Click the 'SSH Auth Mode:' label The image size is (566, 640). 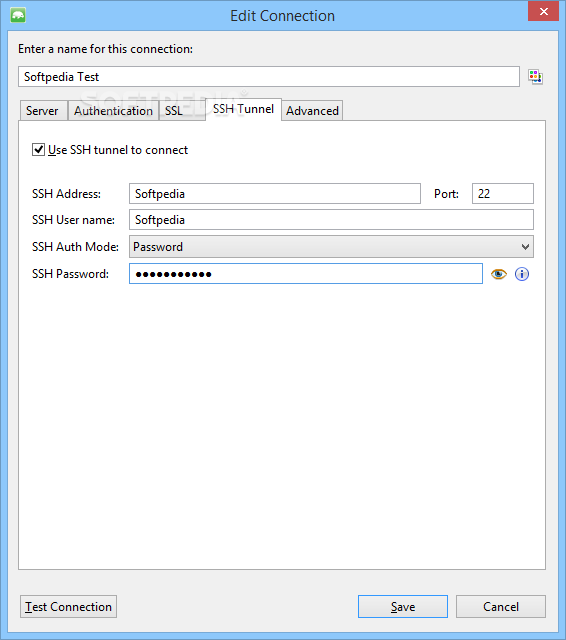pos(75,247)
